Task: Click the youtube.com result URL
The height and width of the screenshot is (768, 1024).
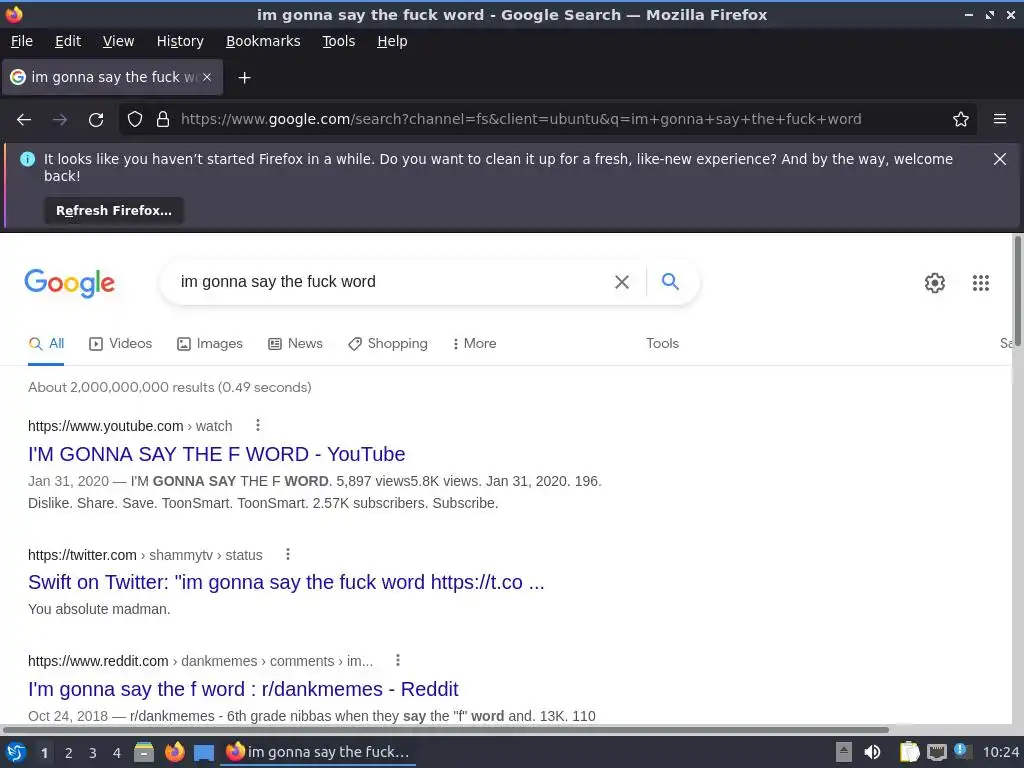Action: point(130,426)
